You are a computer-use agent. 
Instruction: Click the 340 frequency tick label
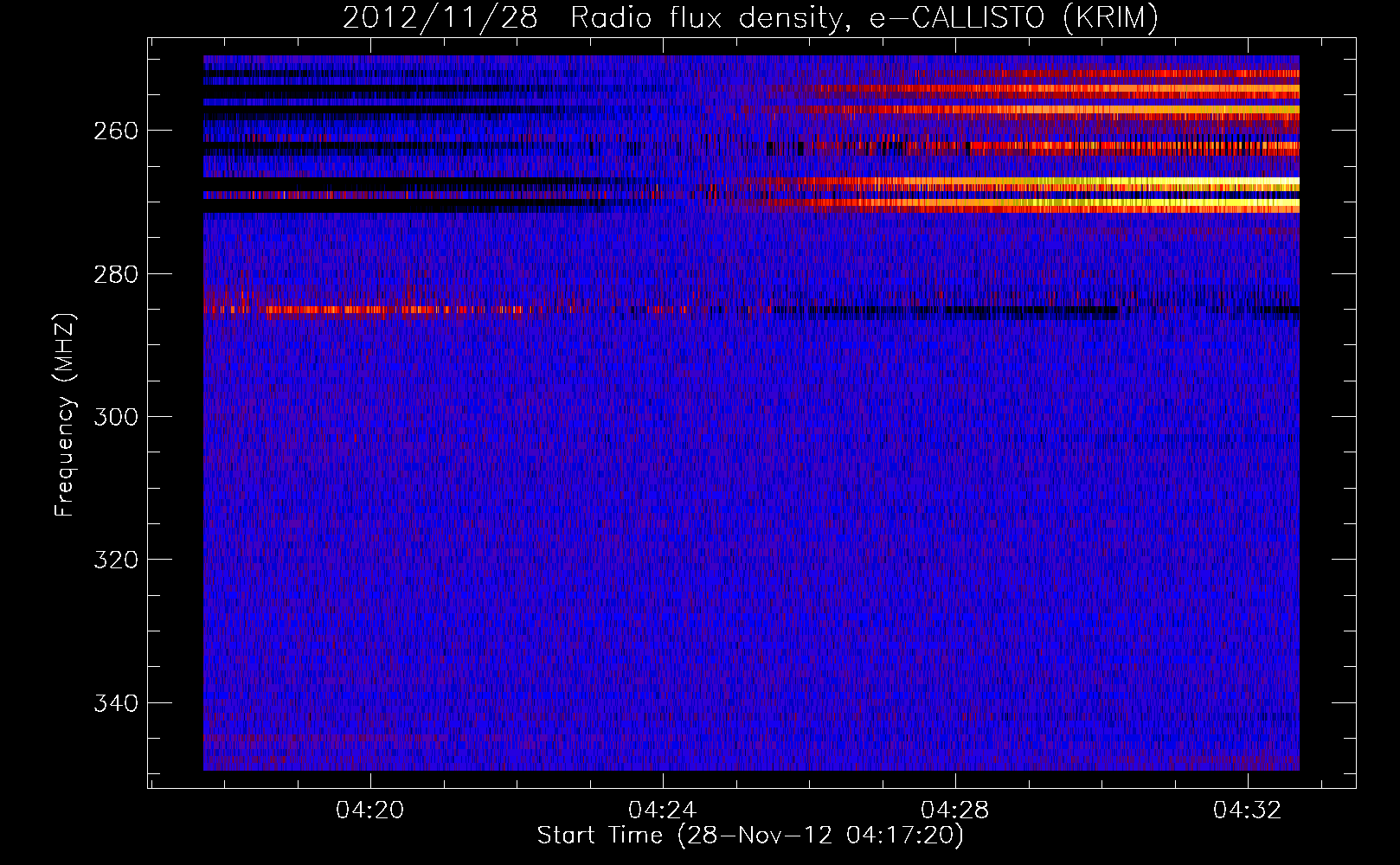click(116, 703)
